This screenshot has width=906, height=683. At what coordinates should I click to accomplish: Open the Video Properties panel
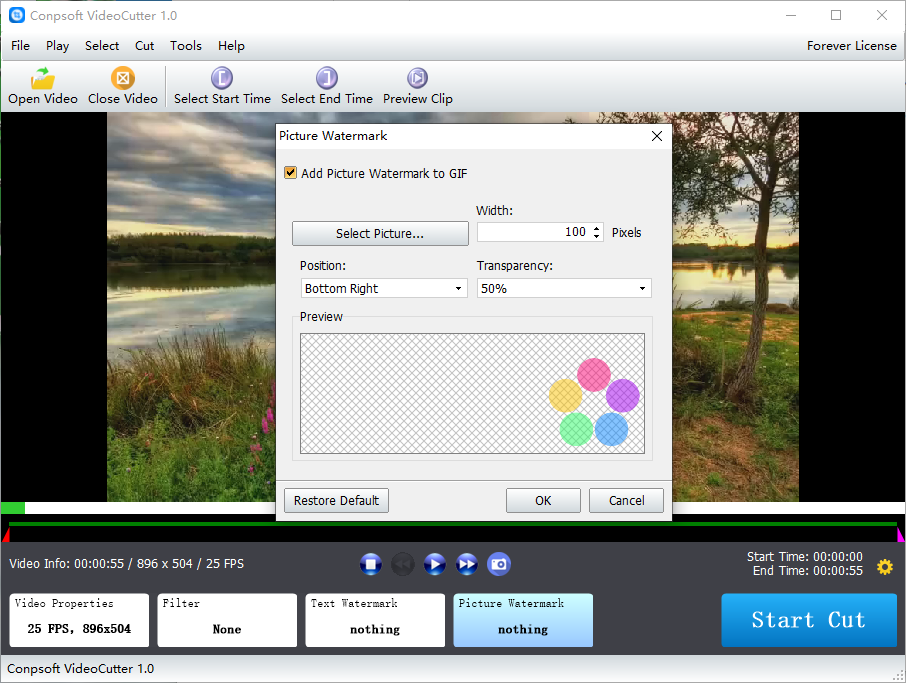pos(79,620)
